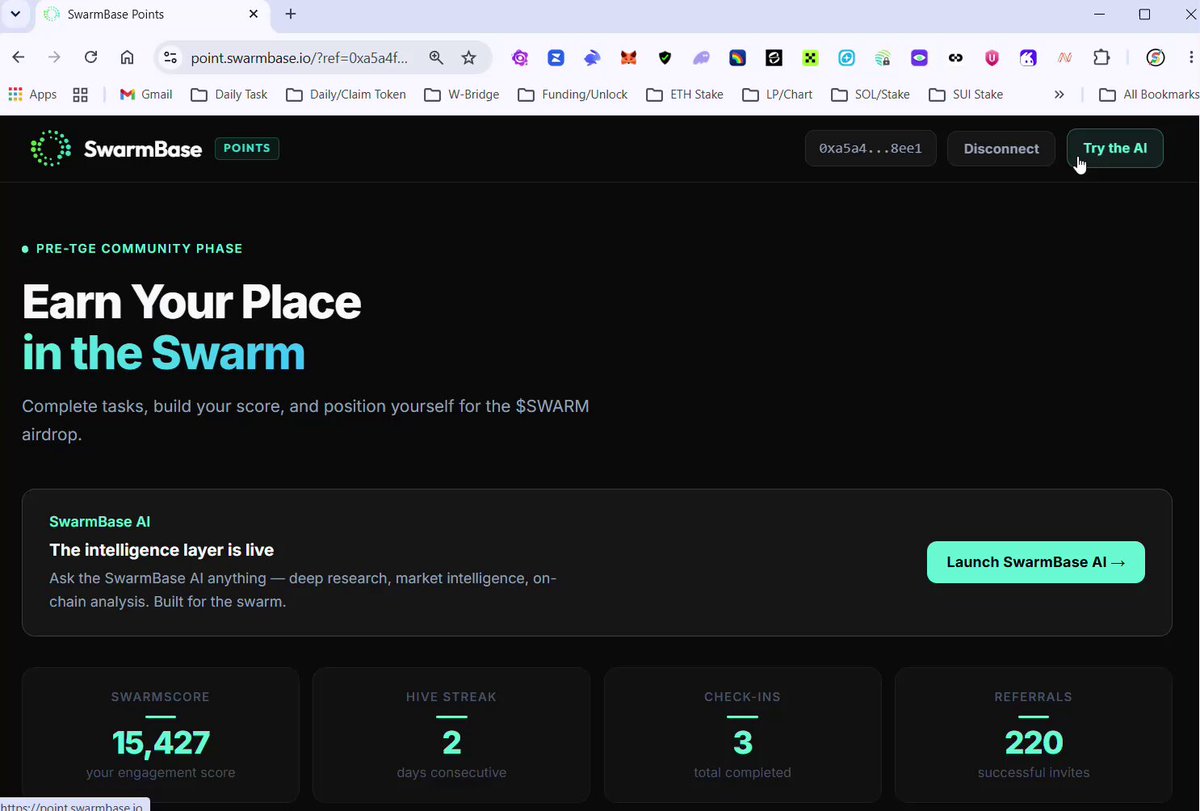1200x811 pixels.
Task: Open the tab search dropdown arrow
Action: point(15,14)
